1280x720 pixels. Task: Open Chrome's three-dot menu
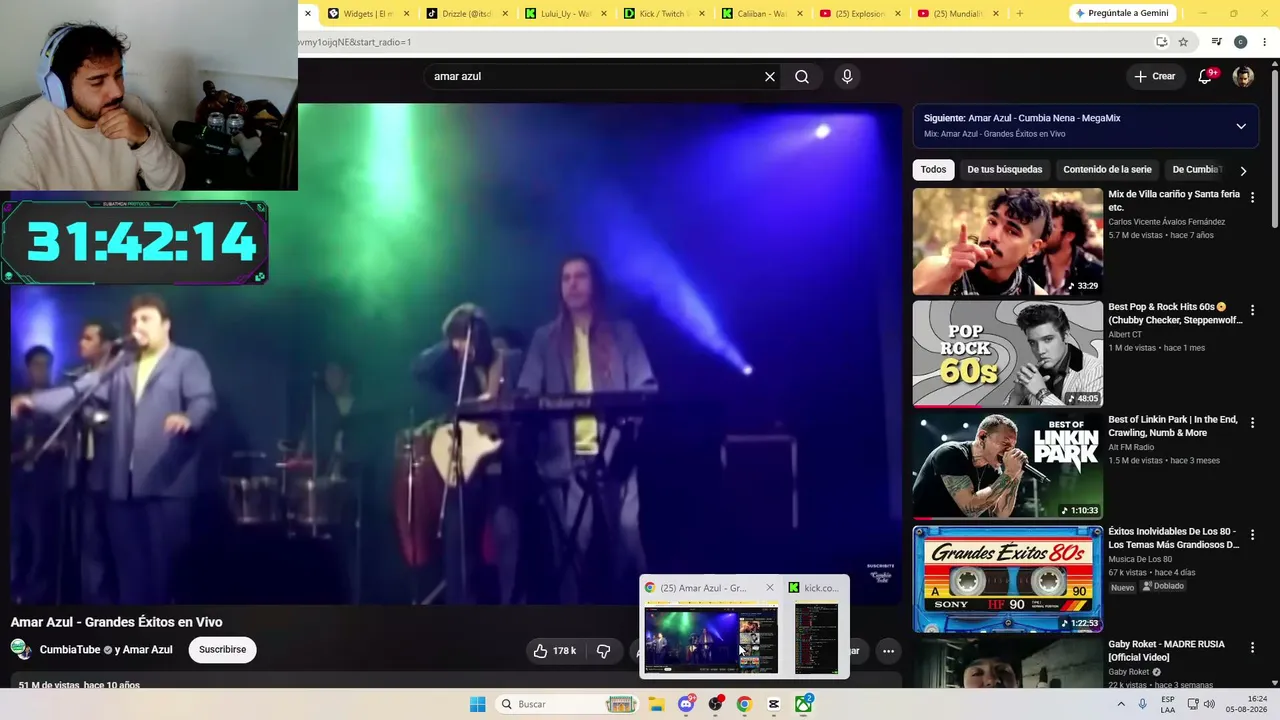tap(1264, 42)
